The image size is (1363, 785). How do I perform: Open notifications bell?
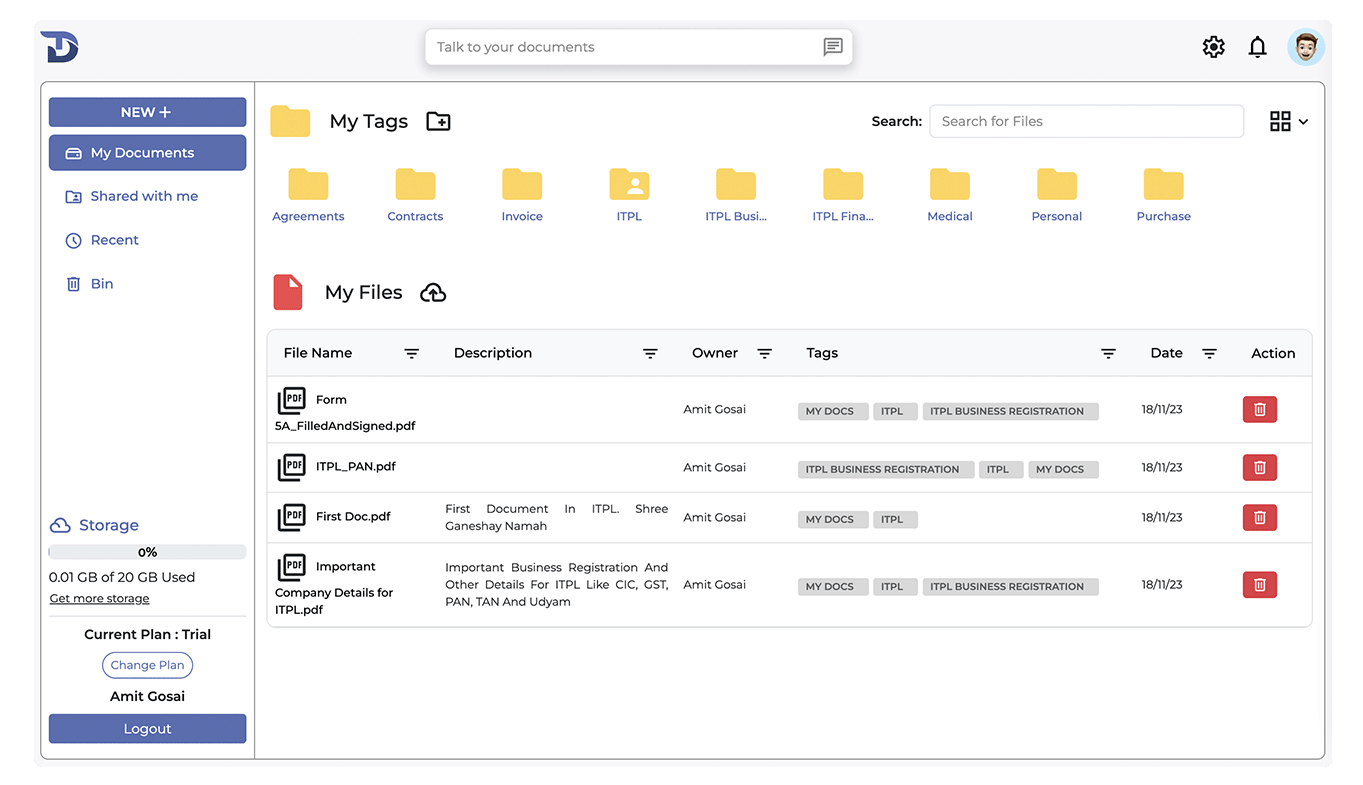[1258, 47]
